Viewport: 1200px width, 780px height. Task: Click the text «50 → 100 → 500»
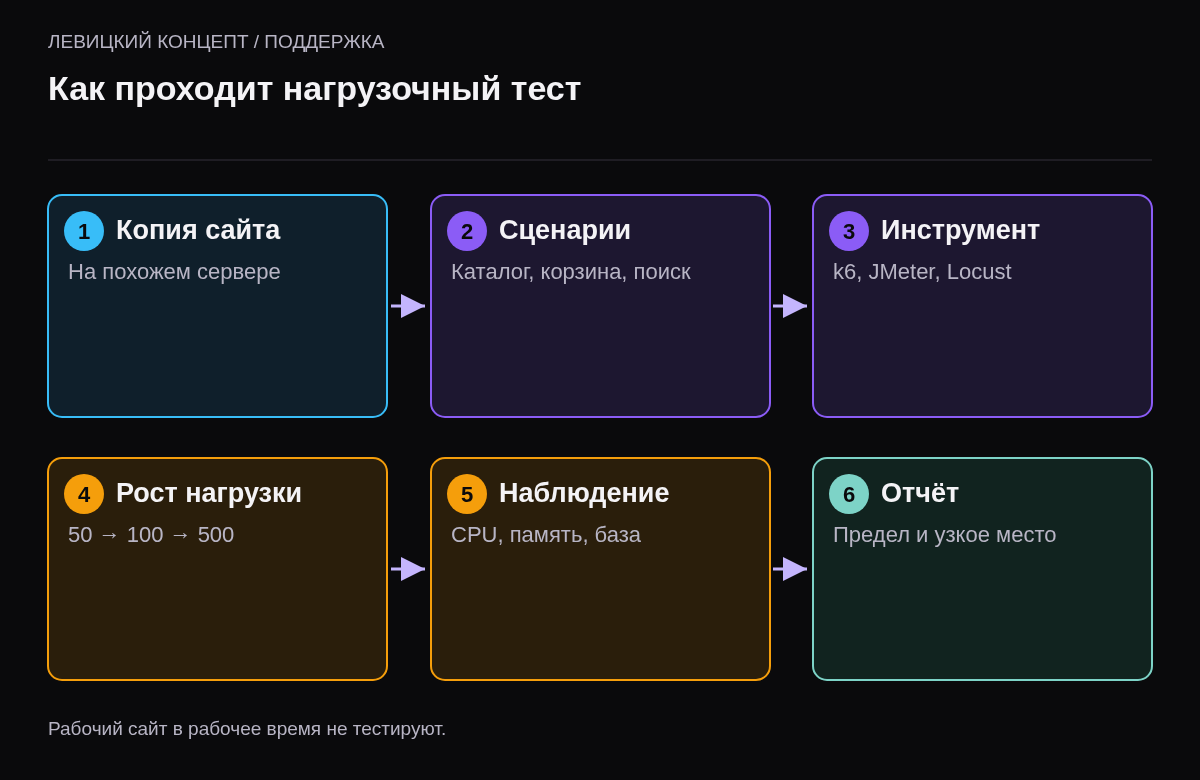coord(151,535)
